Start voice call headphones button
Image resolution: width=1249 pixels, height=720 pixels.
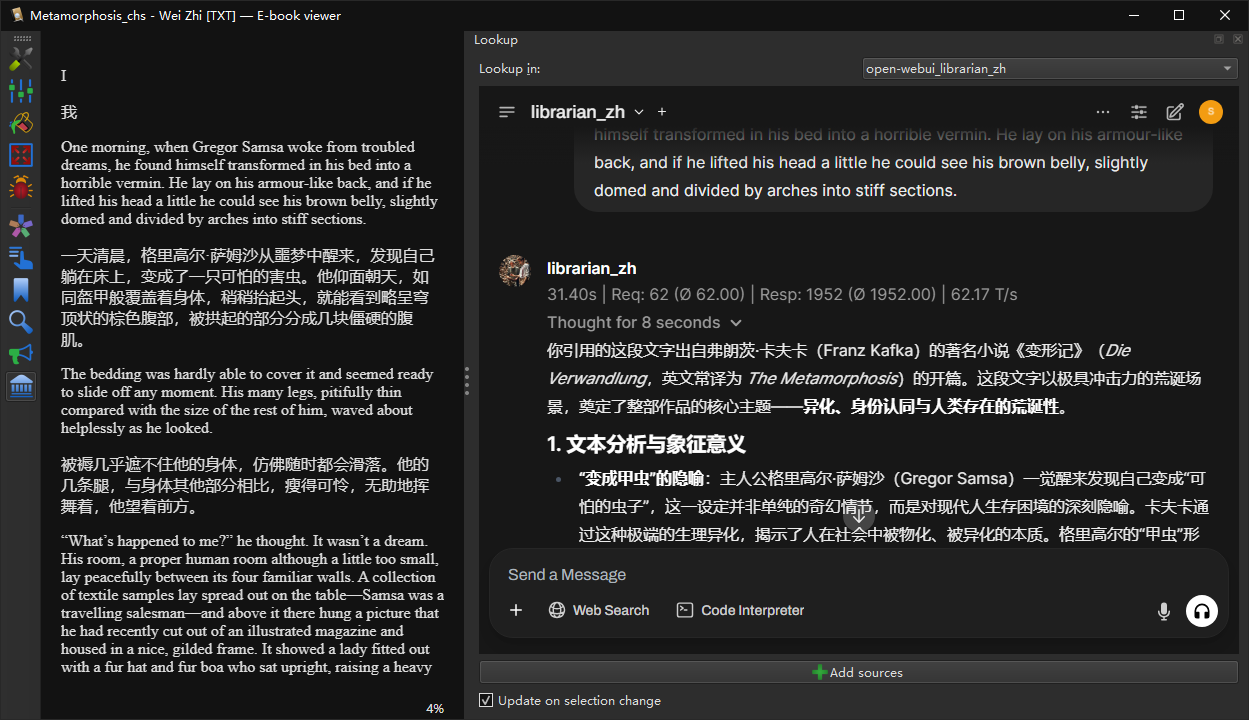tap(1202, 611)
